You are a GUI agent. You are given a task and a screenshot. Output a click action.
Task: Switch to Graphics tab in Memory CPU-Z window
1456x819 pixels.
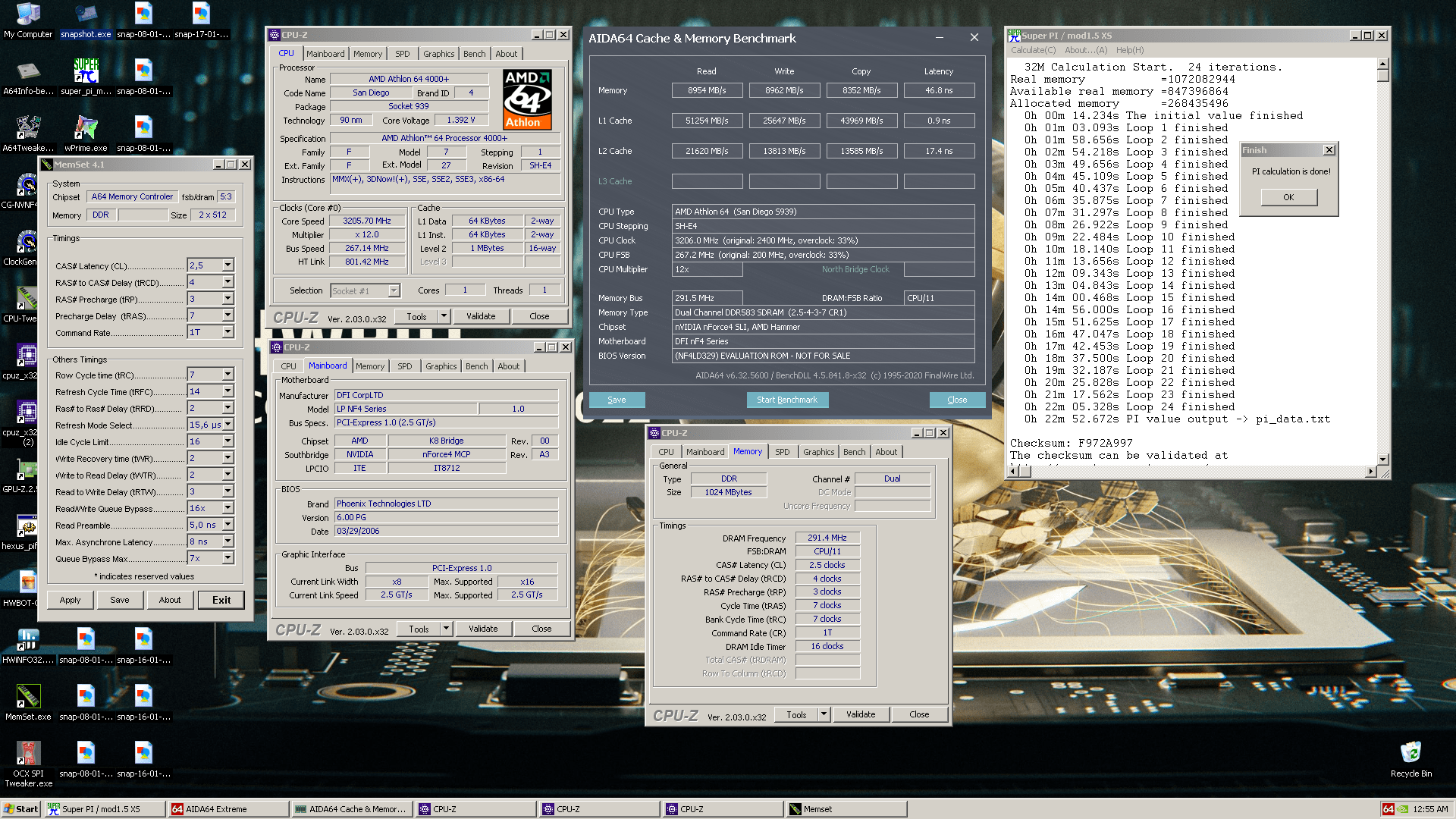click(818, 452)
